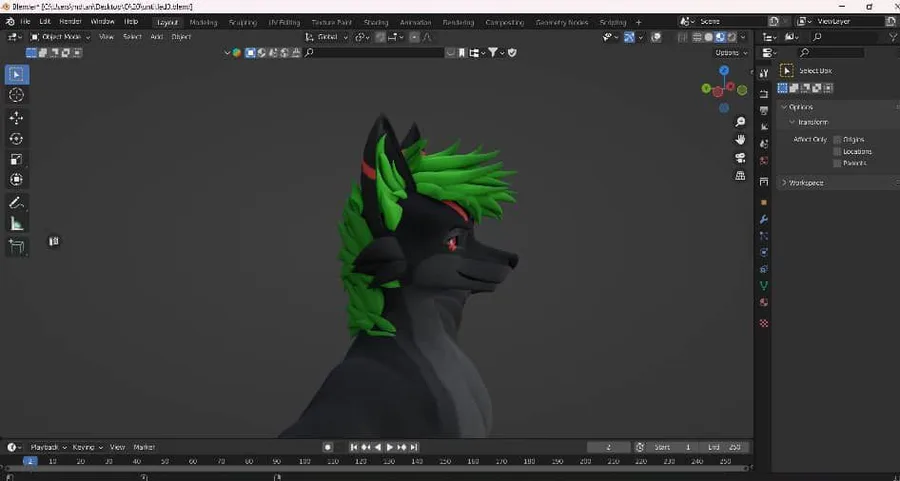
Task: Play the animation forward
Action: (x=390, y=447)
